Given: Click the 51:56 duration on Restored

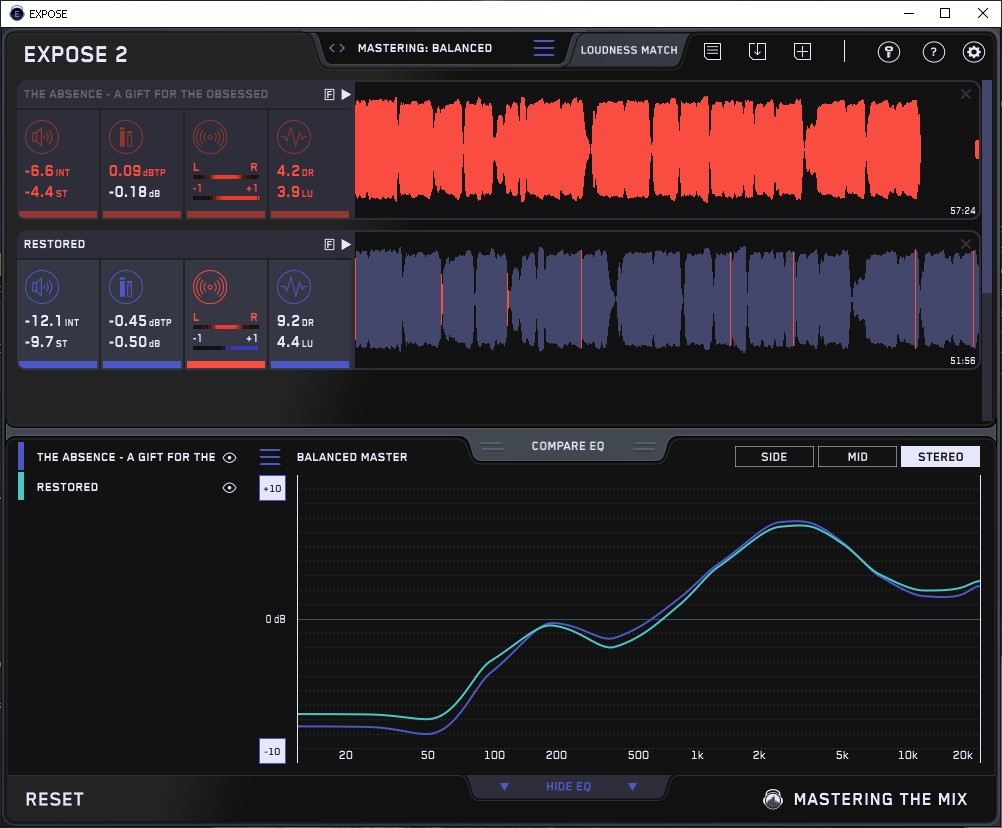Looking at the screenshot, I should click(962, 360).
